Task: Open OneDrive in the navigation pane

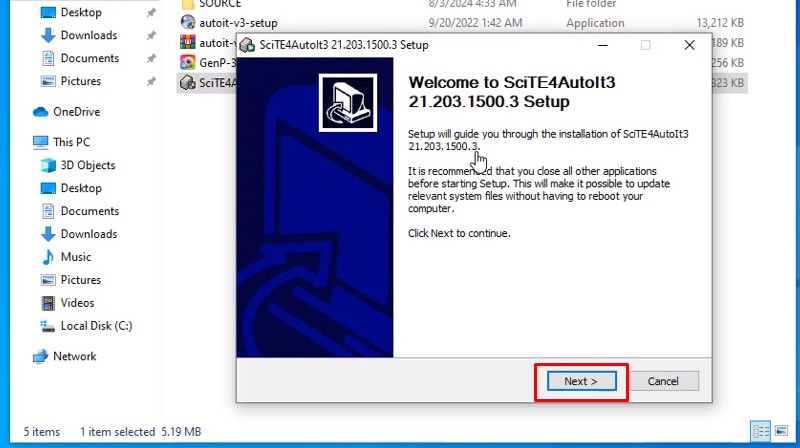Action: 76,112
